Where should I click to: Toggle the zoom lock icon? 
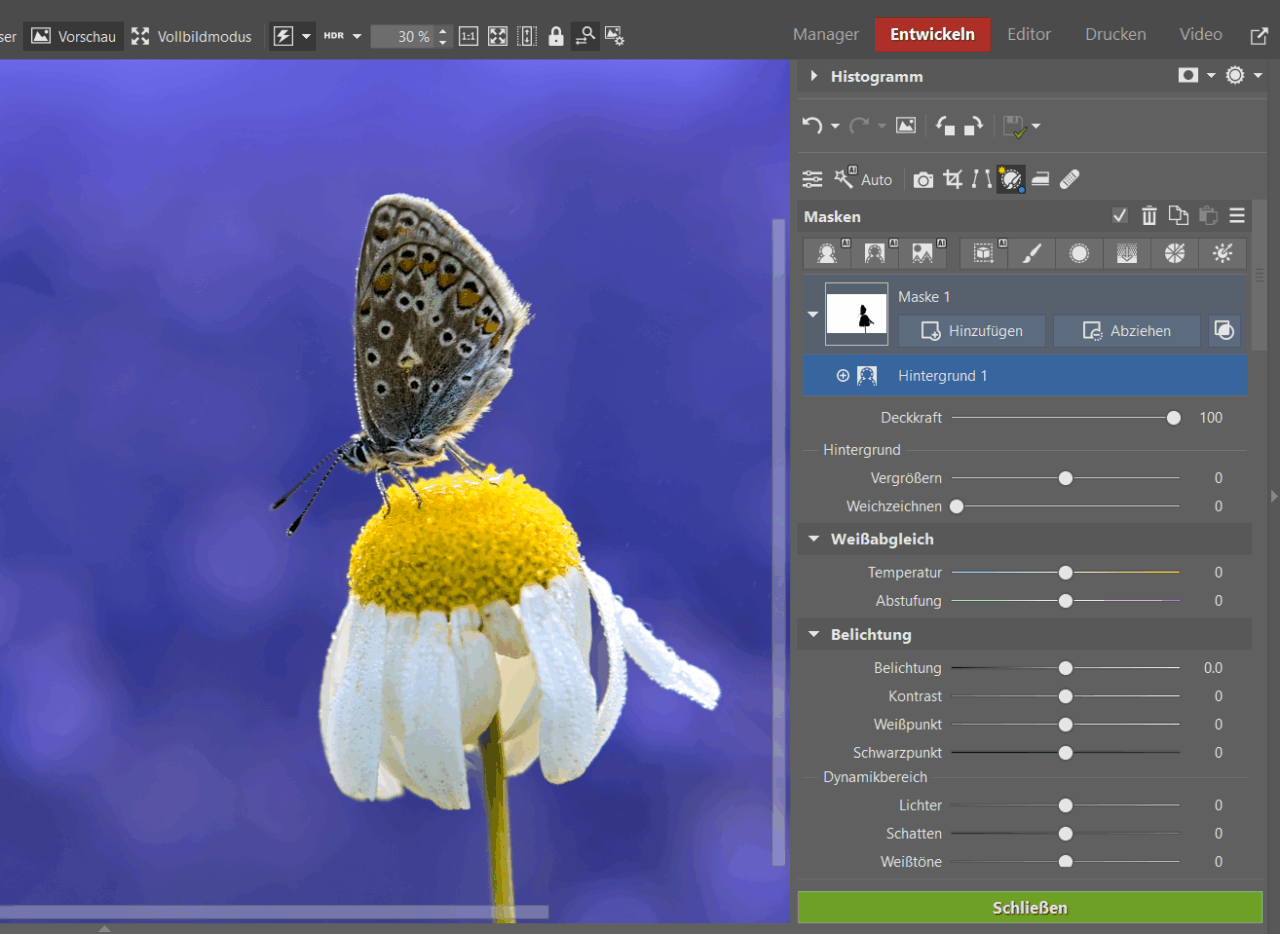556,36
